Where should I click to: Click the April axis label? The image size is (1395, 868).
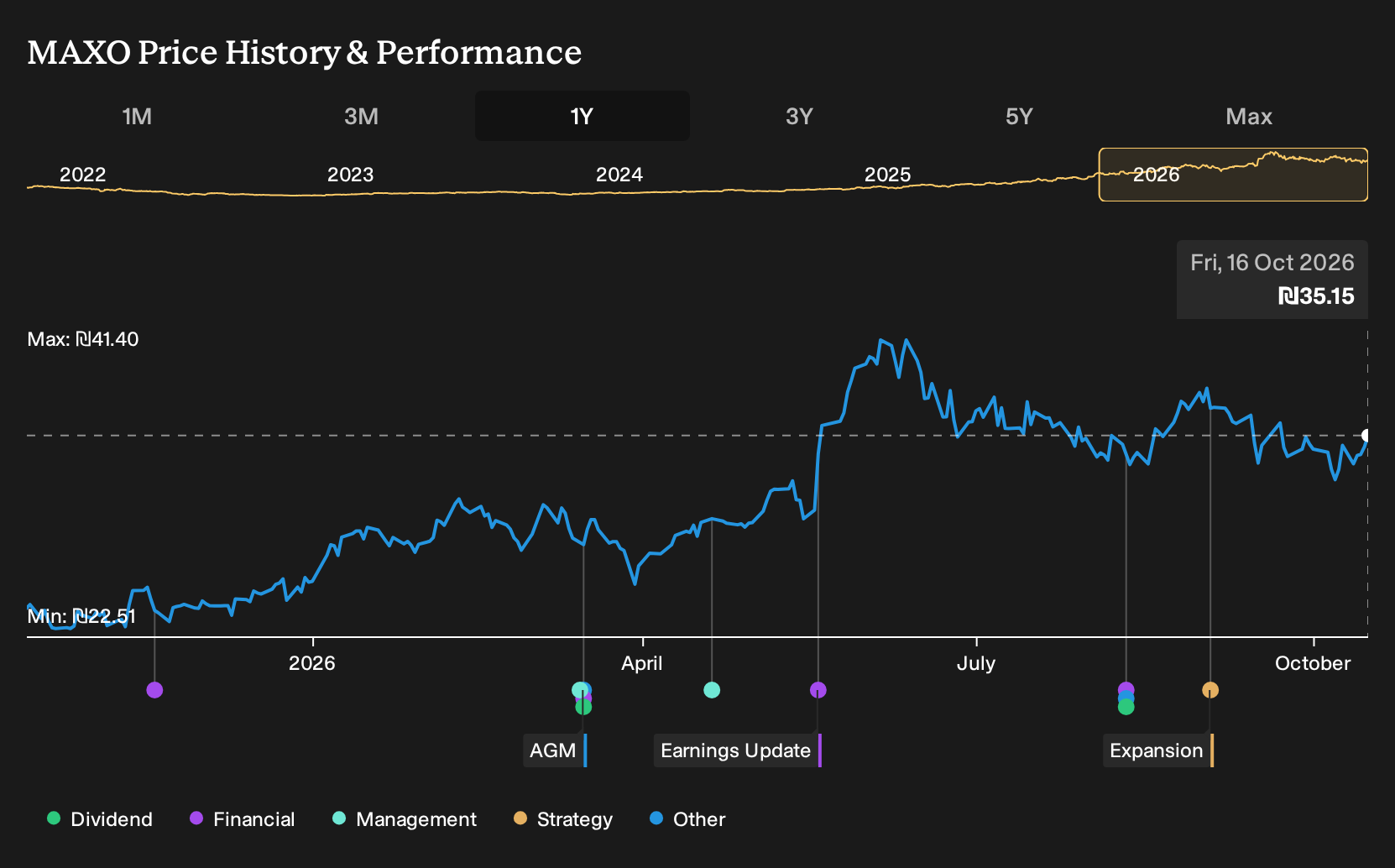click(x=641, y=663)
